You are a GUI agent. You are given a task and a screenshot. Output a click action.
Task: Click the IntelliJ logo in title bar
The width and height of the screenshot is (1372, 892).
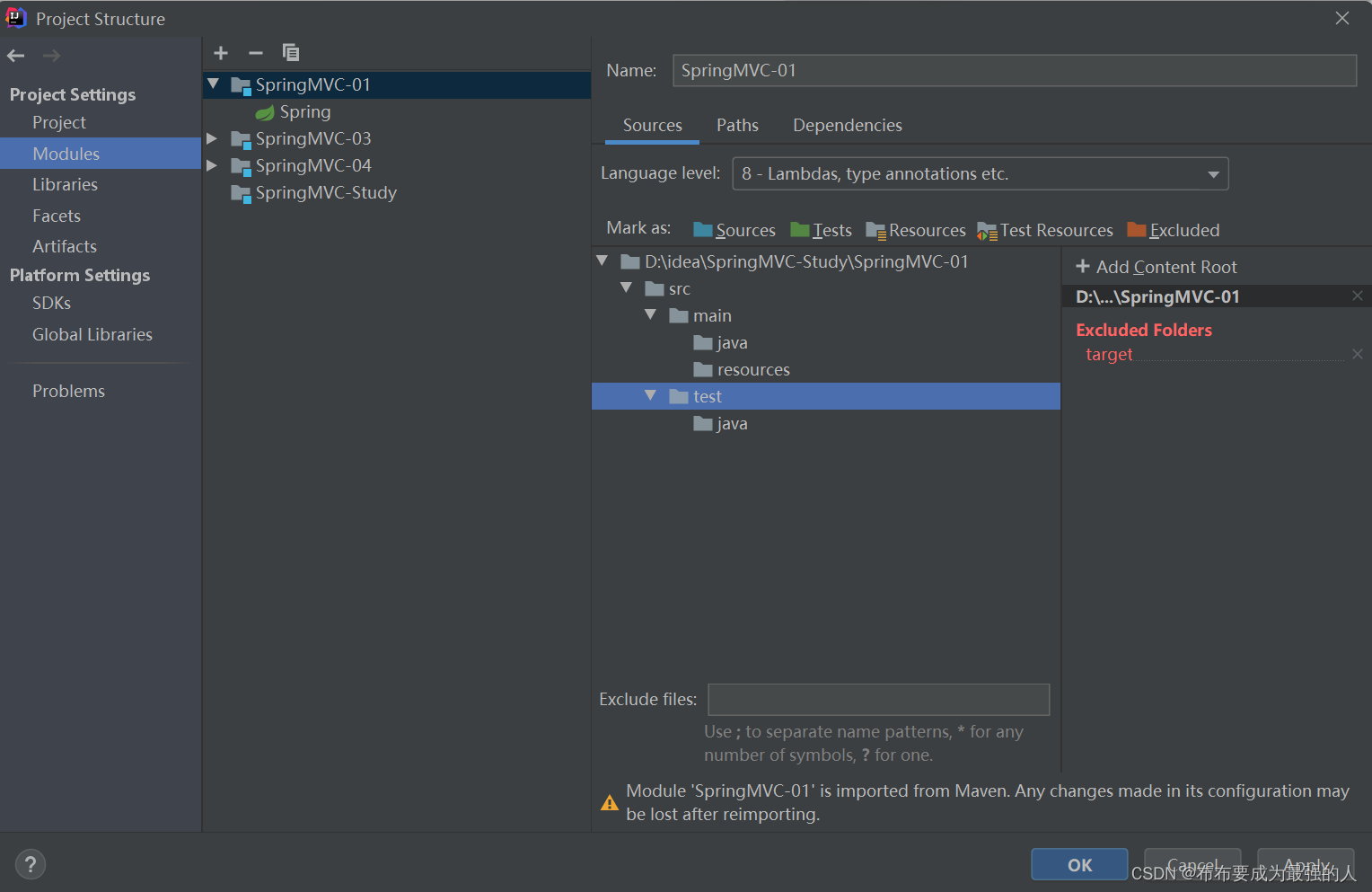point(16,18)
